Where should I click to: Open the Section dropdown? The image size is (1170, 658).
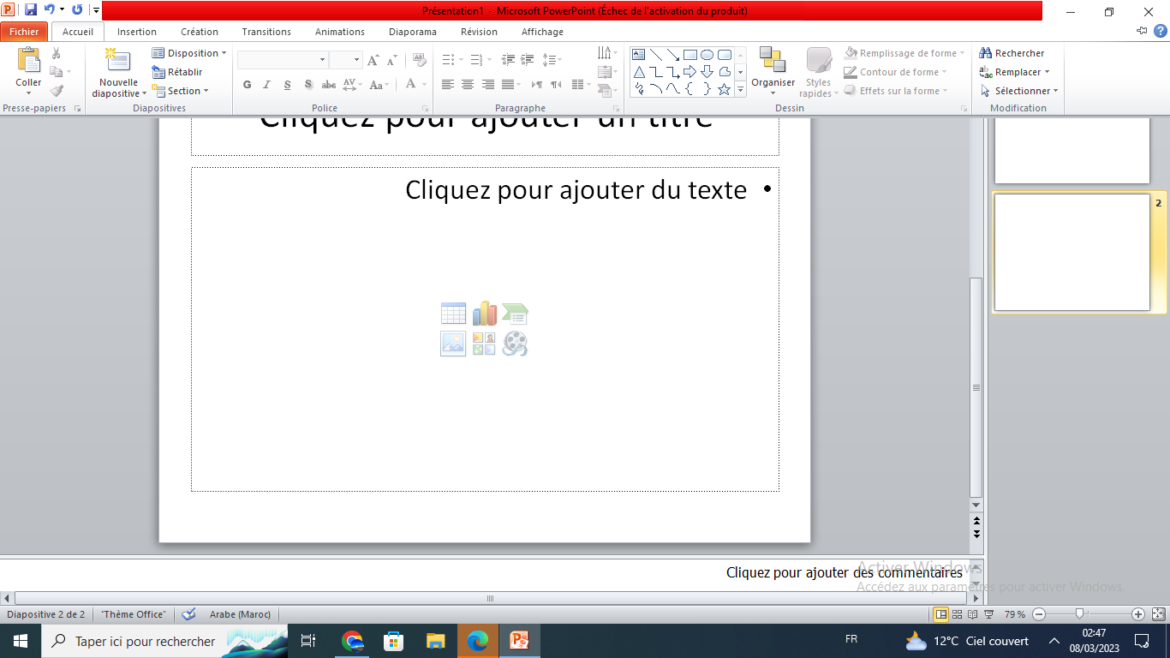point(181,91)
